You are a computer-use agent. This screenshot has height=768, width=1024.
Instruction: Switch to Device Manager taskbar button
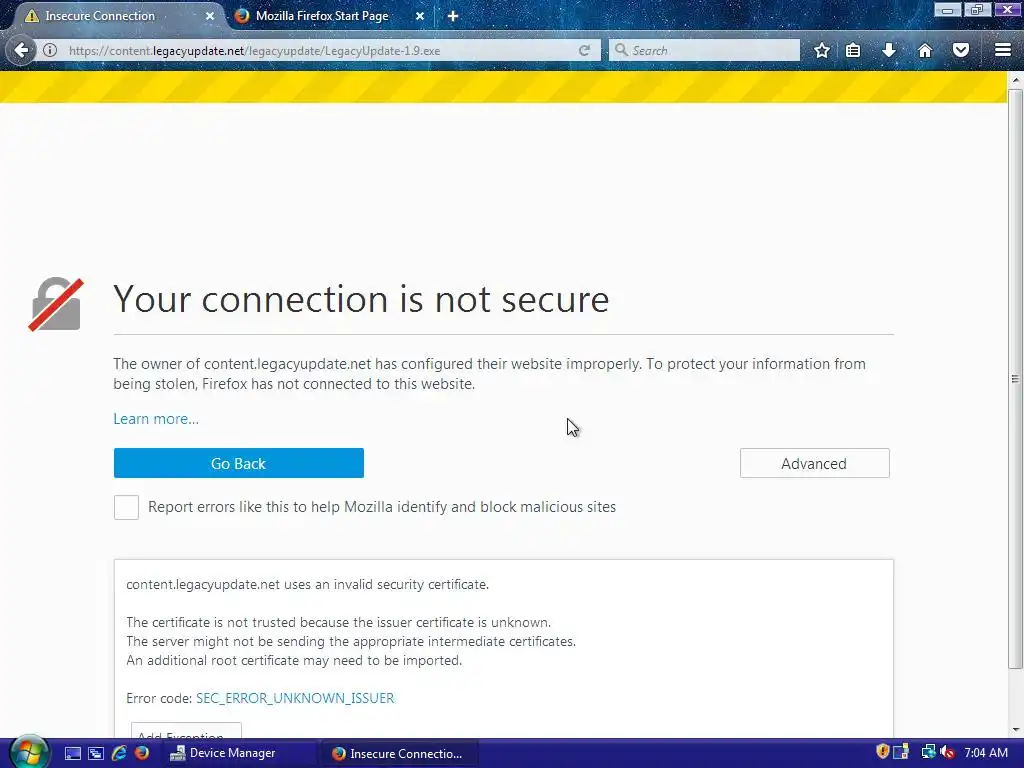click(x=239, y=753)
